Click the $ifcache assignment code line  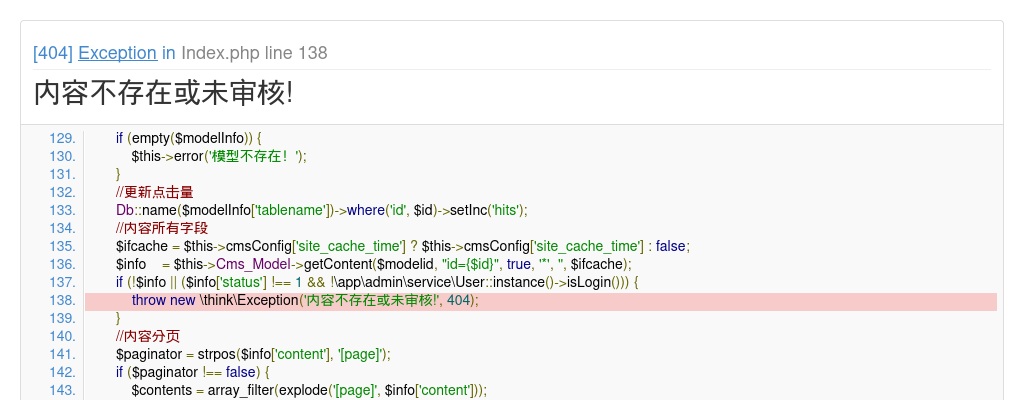(x=403, y=246)
